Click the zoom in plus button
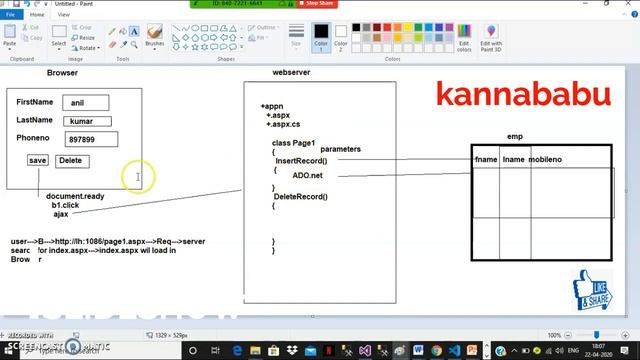Viewport: 640px width, 360px height. point(625,335)
